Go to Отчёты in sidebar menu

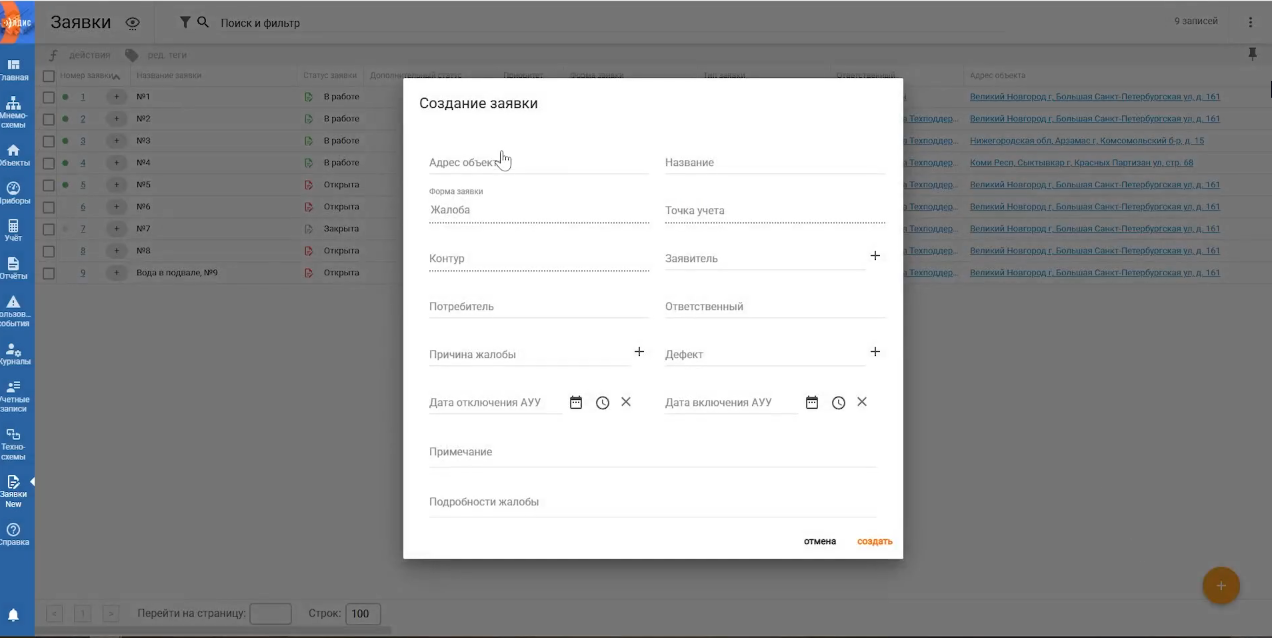tap(14, 268)
